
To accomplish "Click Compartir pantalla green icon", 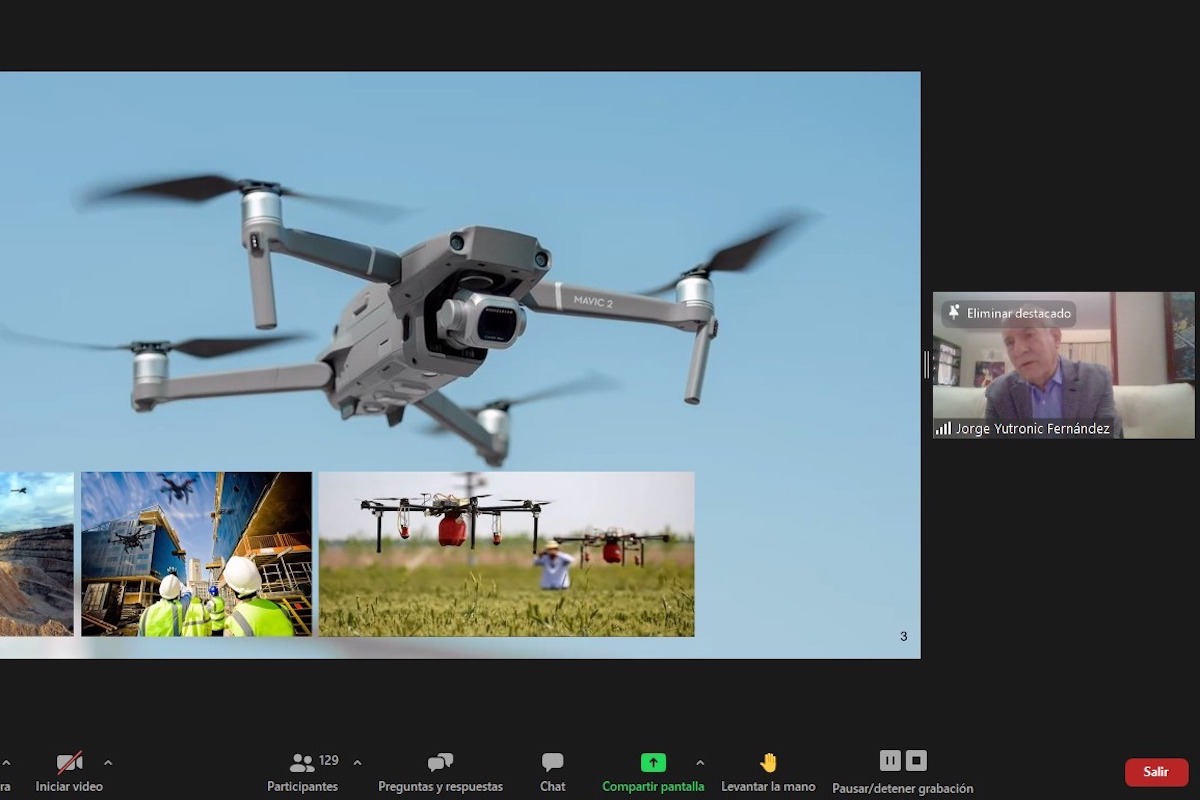I will [x=653, y=763].
